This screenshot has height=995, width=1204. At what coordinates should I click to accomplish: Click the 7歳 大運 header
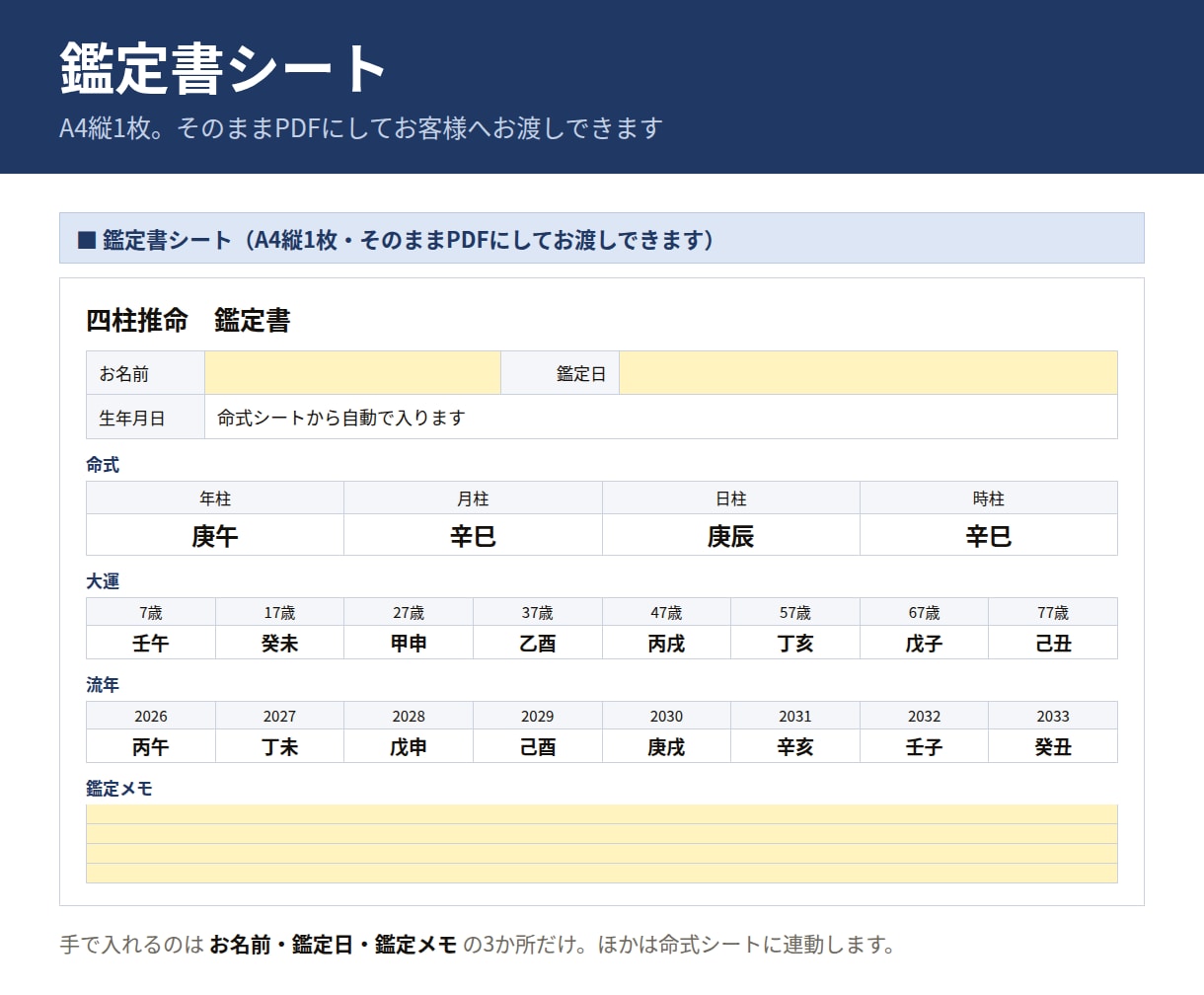click(151, 612)
